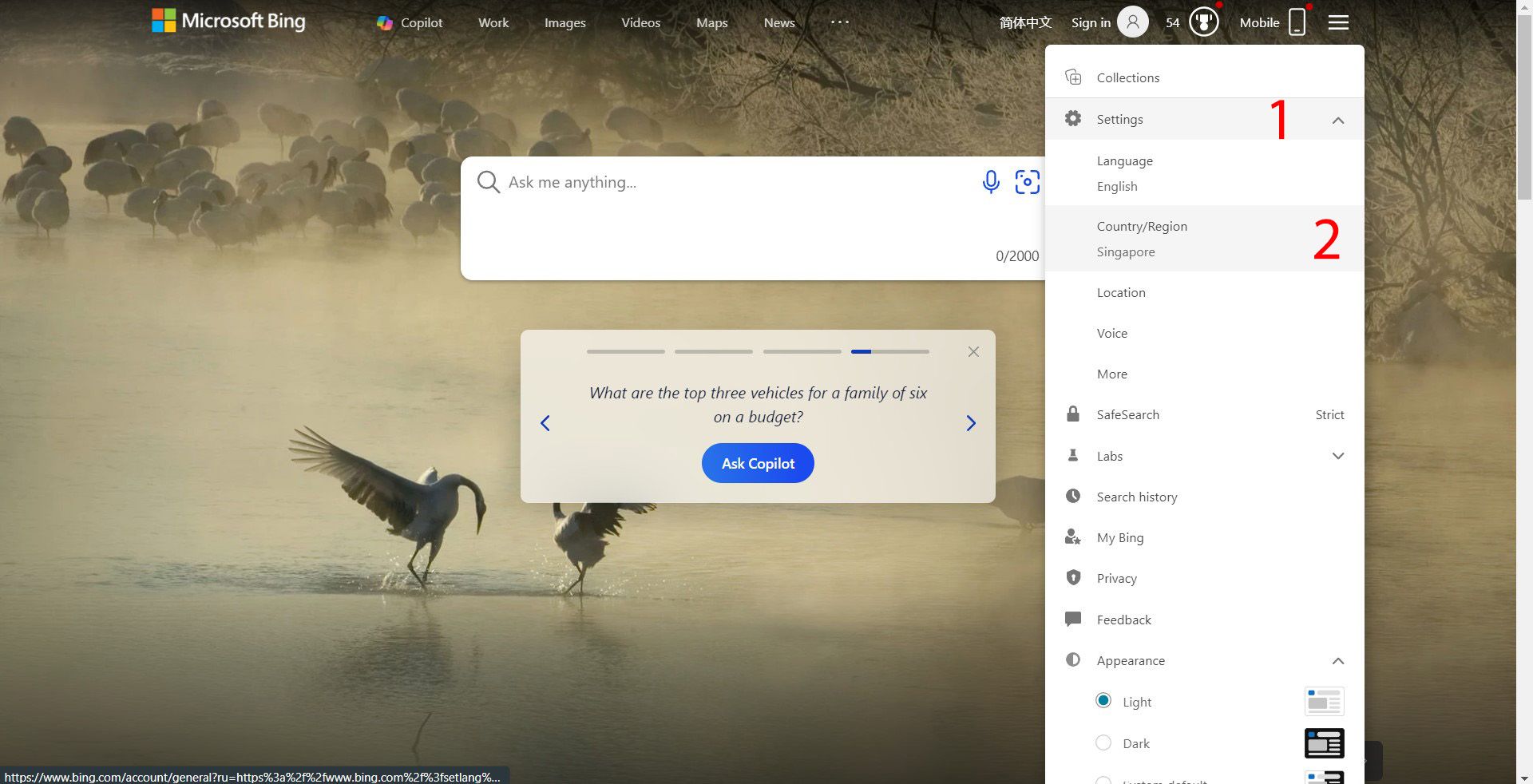
Task: Click the active carousel progress segment
Action: click(862, 351)
